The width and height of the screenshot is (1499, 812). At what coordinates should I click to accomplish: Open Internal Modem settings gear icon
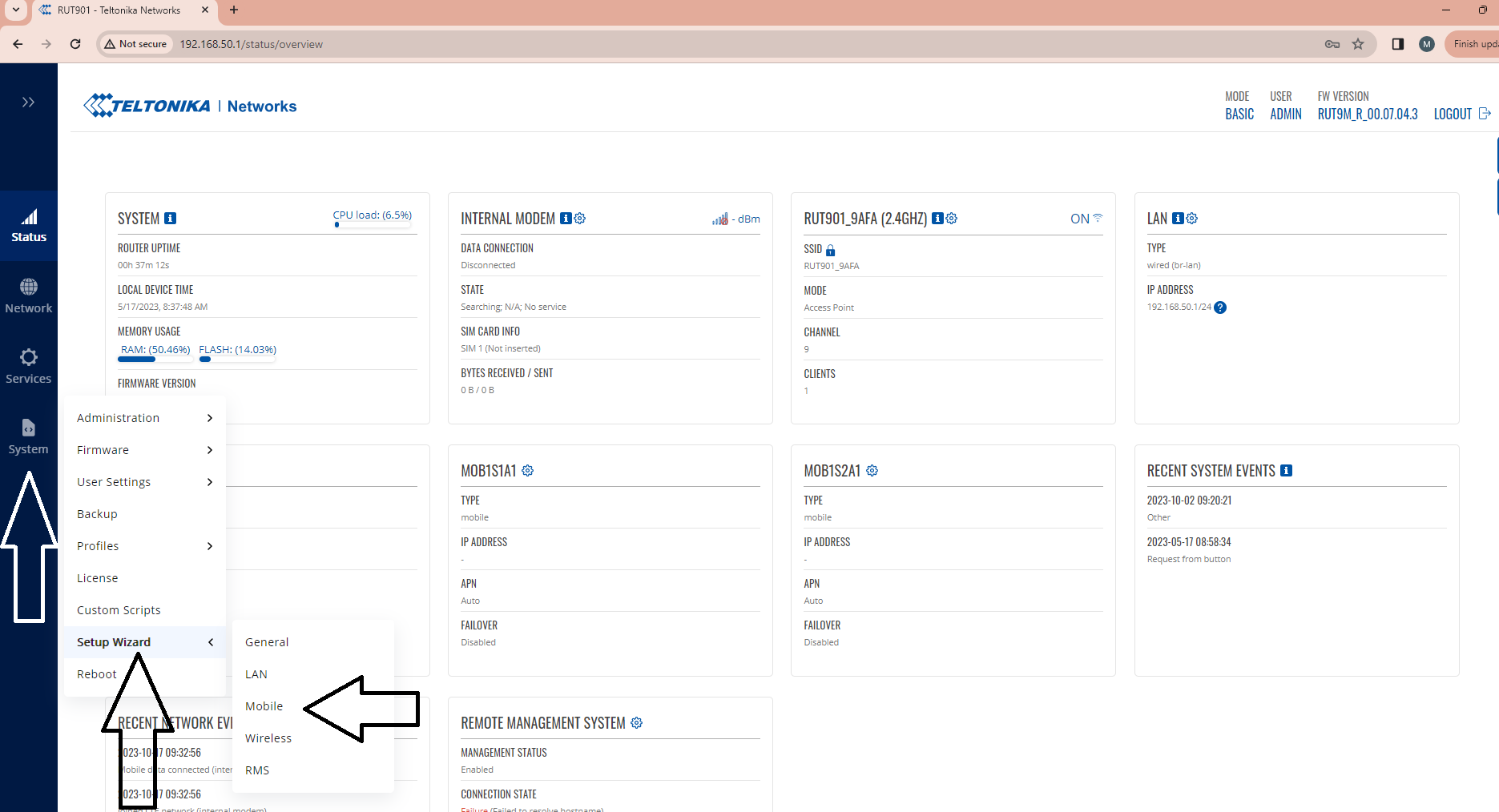(579, 218)
